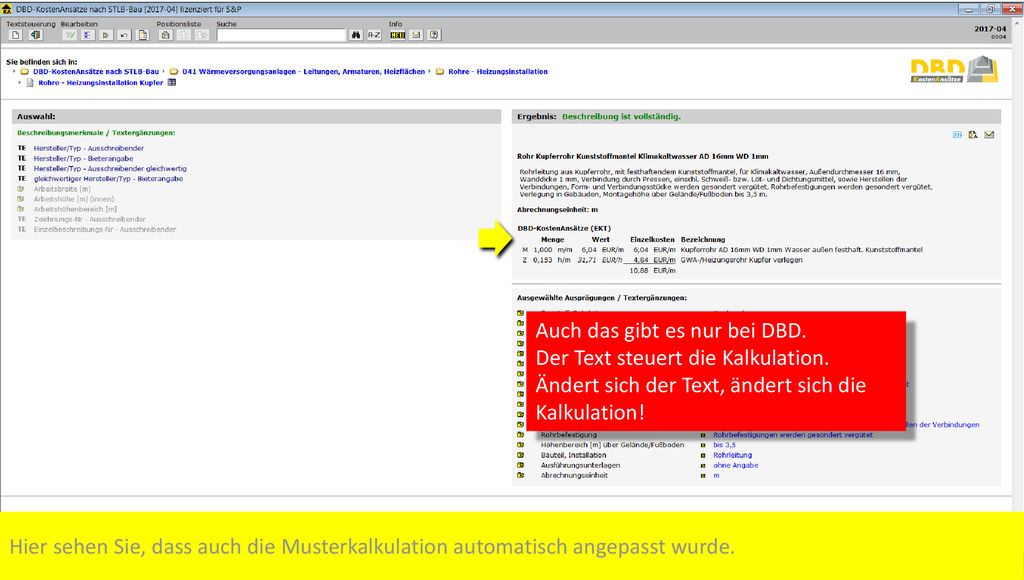Viewport: 1024px width, 580px height.
Task: Click the small marker icon before 'ohne Angabe'
Action: tap(703, 466)
